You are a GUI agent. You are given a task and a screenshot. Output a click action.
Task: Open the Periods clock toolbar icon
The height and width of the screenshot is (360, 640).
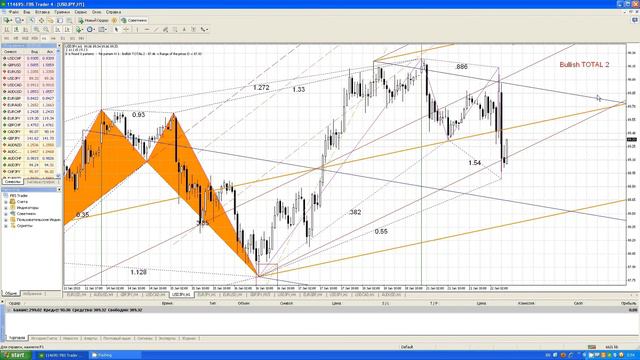coord(89,29)
